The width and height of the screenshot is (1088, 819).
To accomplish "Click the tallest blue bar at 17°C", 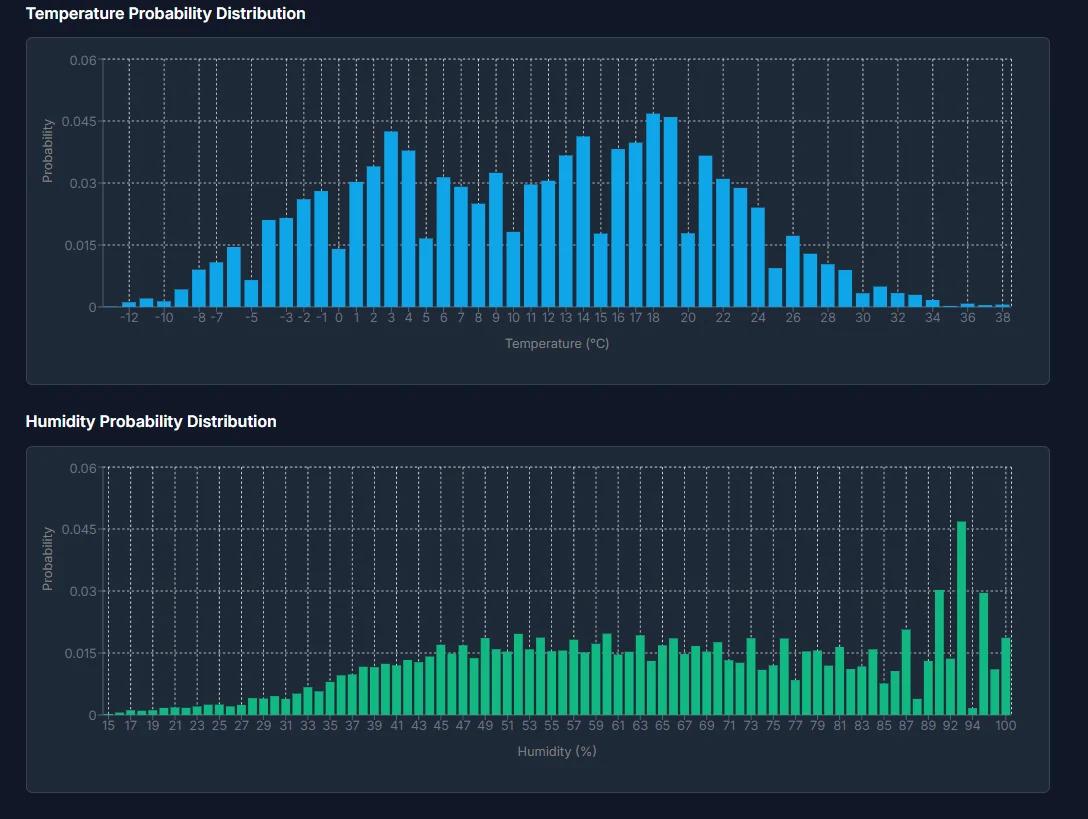I will click(x=652, y=200).
